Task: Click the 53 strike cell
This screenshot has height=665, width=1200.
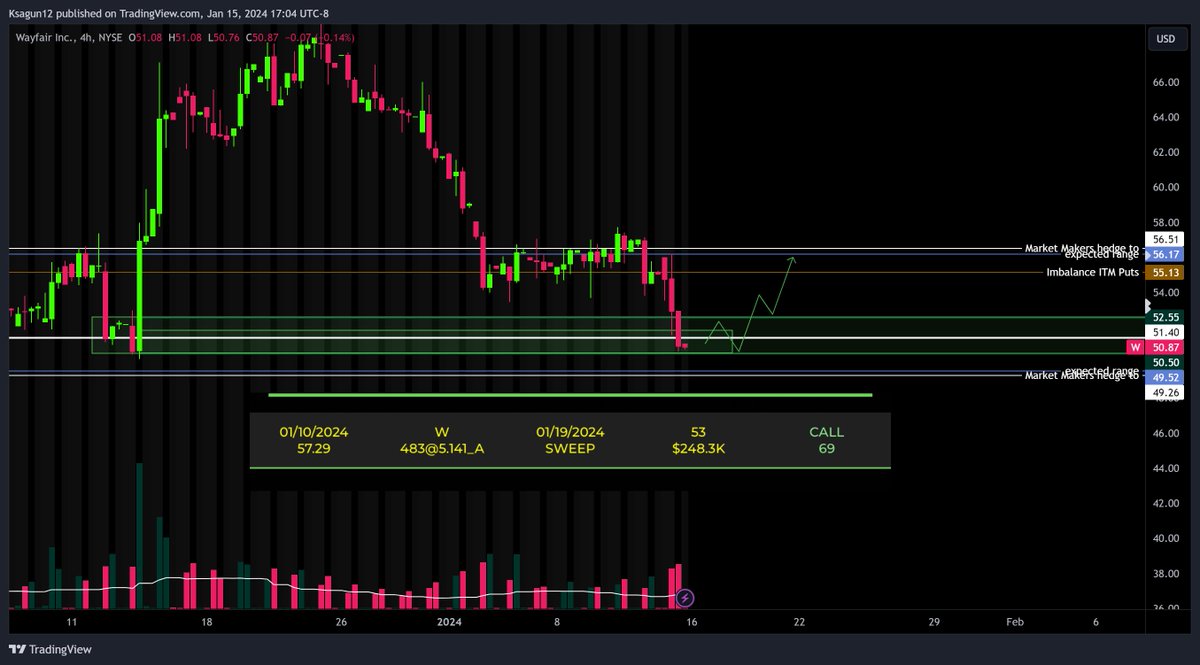Action: 698,432
